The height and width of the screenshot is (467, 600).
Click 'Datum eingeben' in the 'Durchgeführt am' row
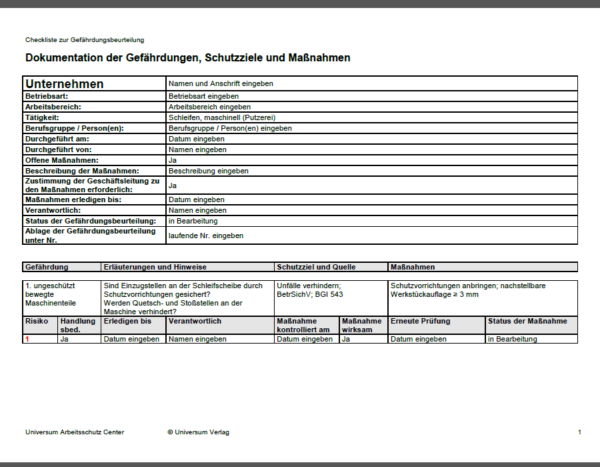coord(196,139)
